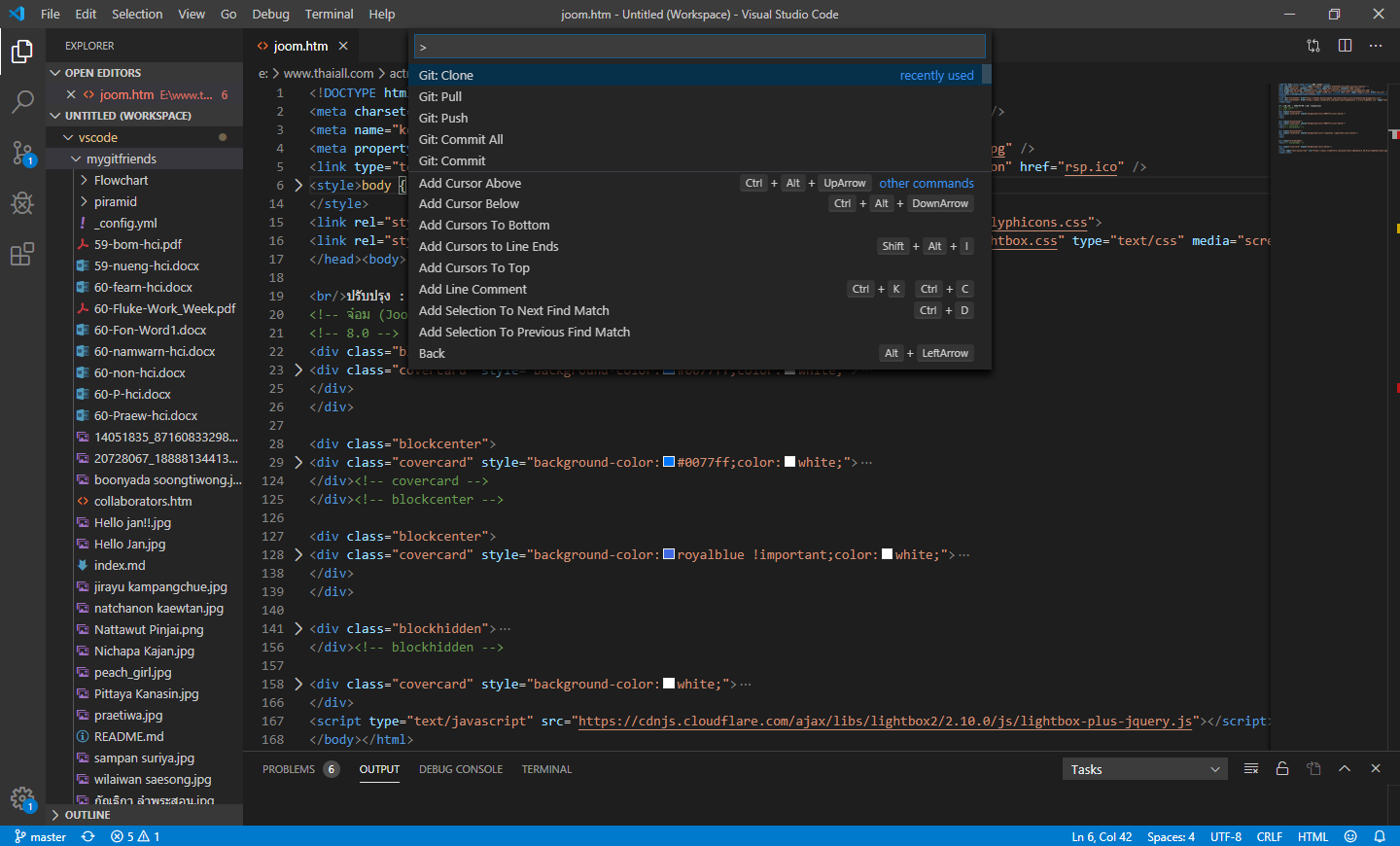Click the command palette input field

[700, 47]
